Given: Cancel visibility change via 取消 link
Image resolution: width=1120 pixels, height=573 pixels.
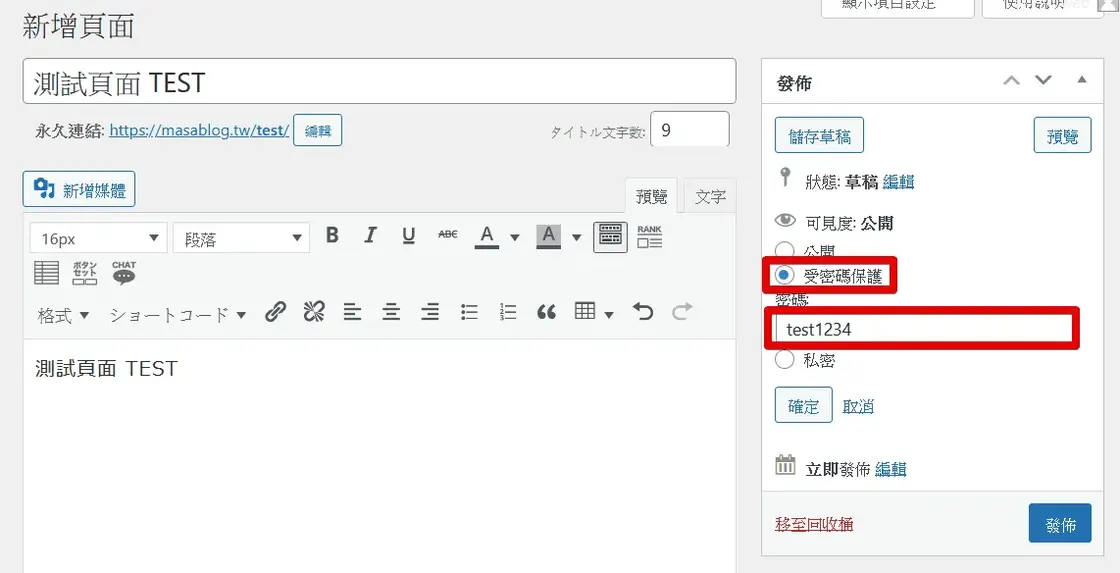Looking at the screenshot, I should (x=858, y=406).
